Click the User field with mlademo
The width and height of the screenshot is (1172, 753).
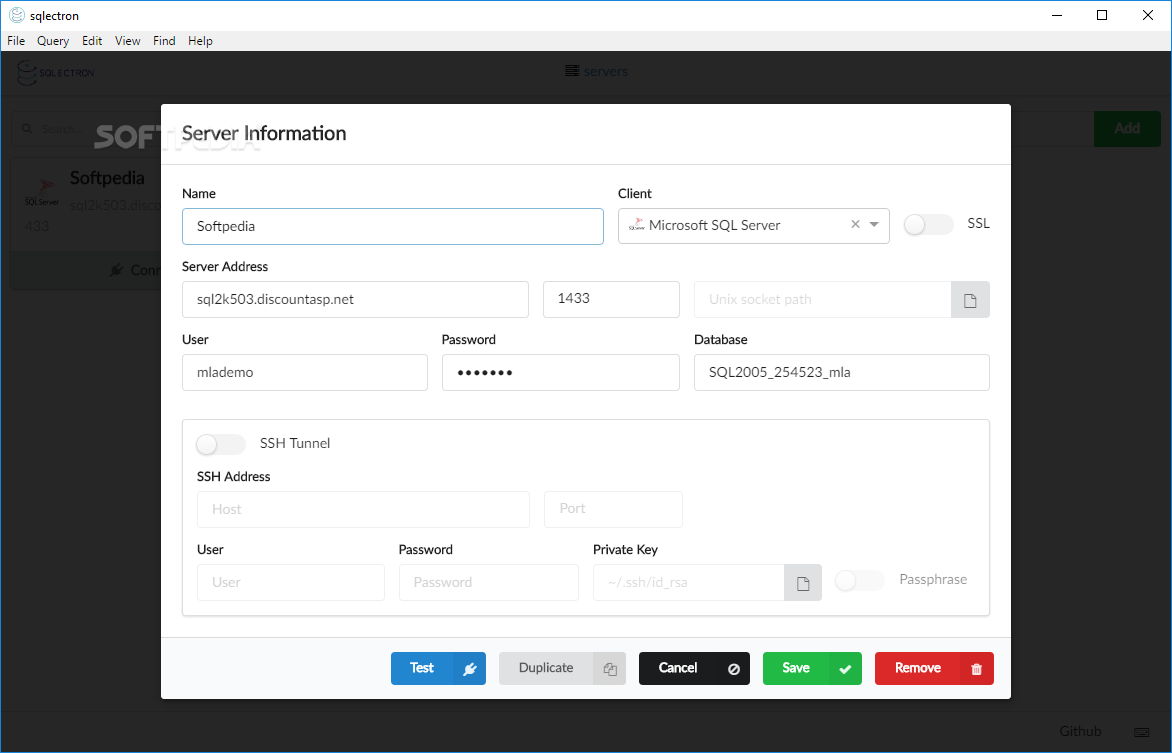tap(305, 372)
